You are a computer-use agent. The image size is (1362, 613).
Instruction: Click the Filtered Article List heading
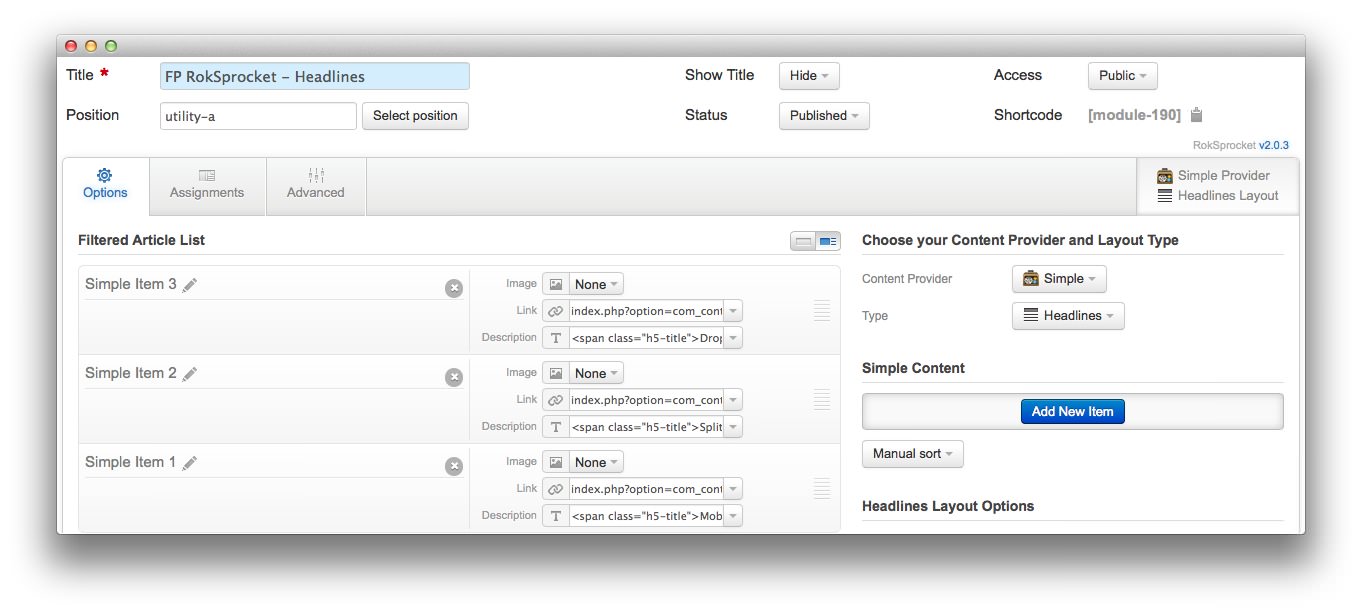[141, 240]
